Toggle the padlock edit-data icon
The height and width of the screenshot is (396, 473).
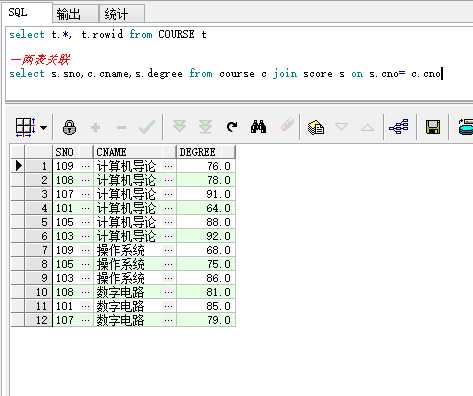click(x=69, y=127)
